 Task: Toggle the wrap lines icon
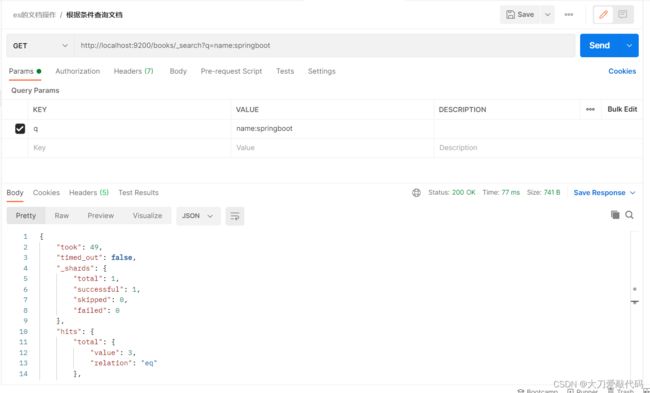235,216
